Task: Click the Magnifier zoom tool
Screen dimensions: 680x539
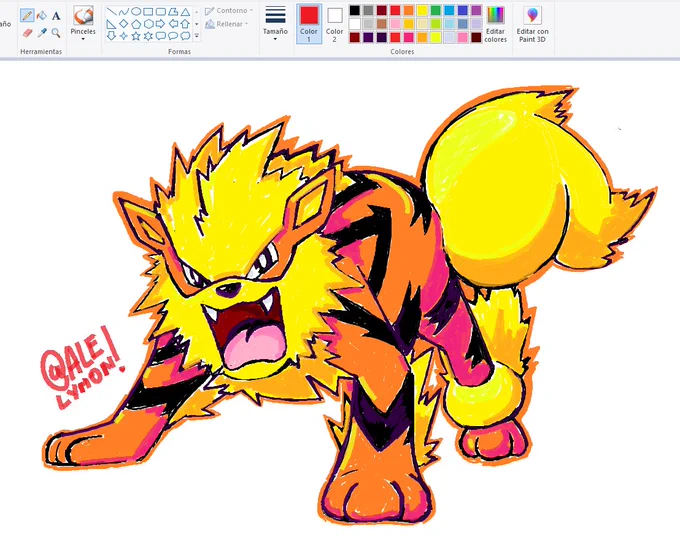Action: click(x=56, y=33)
